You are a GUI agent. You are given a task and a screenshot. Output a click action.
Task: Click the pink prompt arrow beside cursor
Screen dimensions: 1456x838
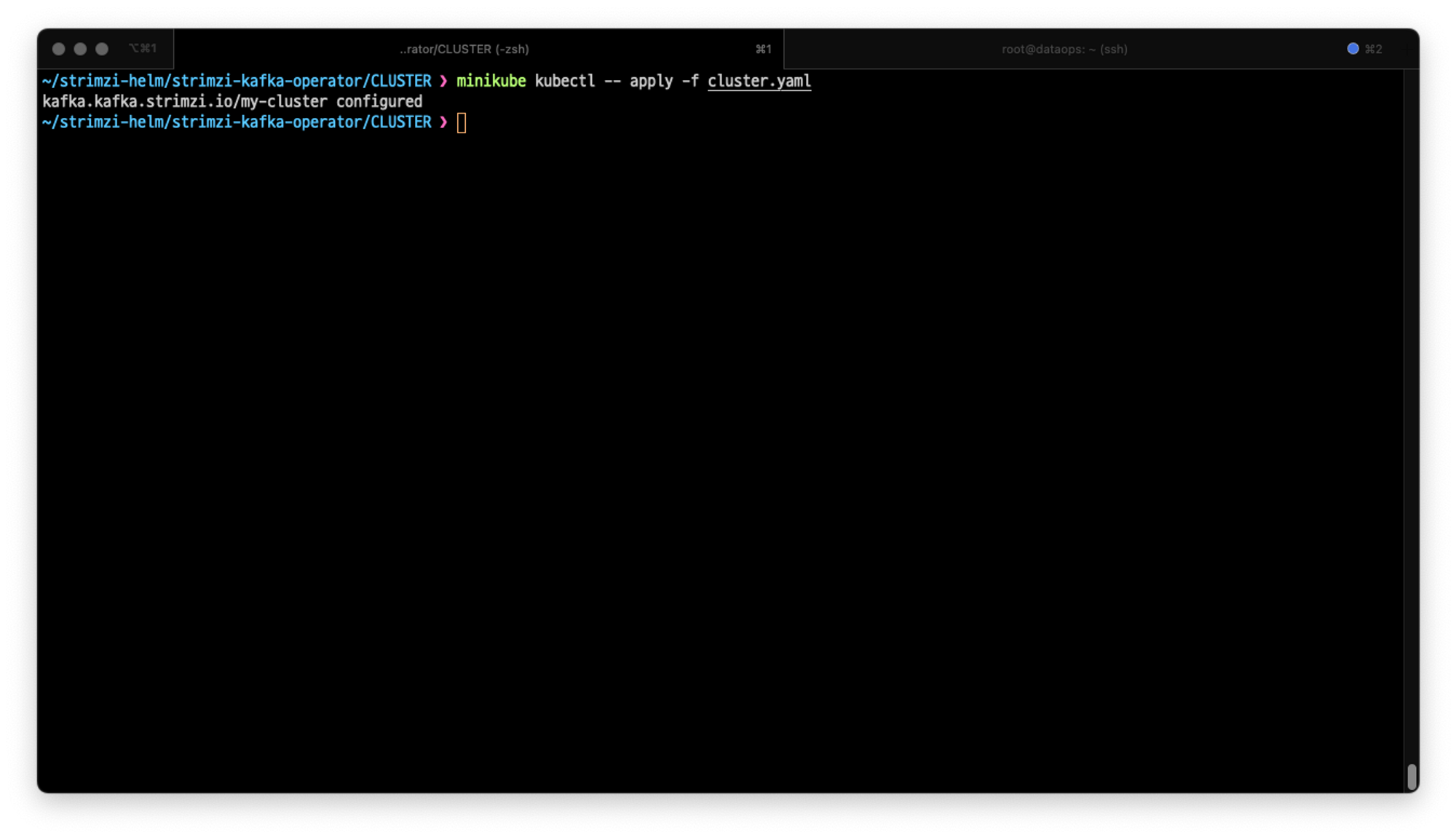(x=443, y=122)
